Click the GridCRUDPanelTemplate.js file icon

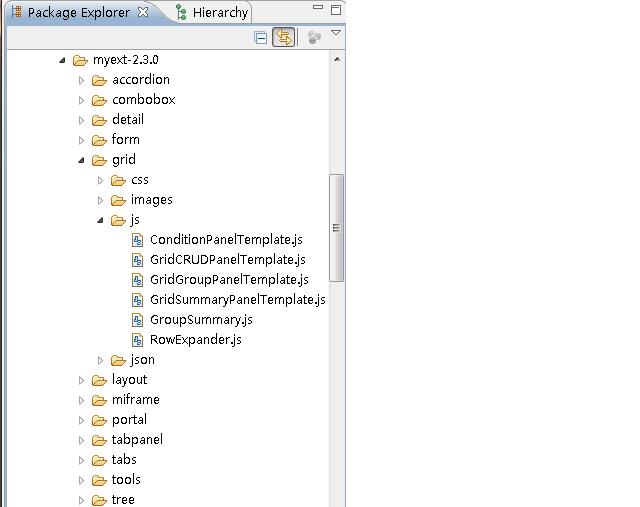[x=138, y=260]
